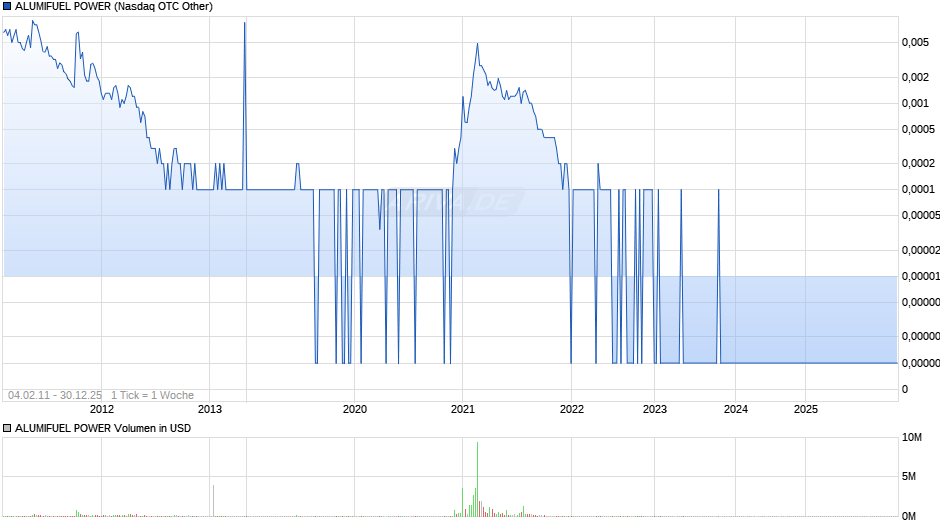Select the 2022 x-axis label
Viewport: 940px width, 526px height.
[x=571, y=409]
